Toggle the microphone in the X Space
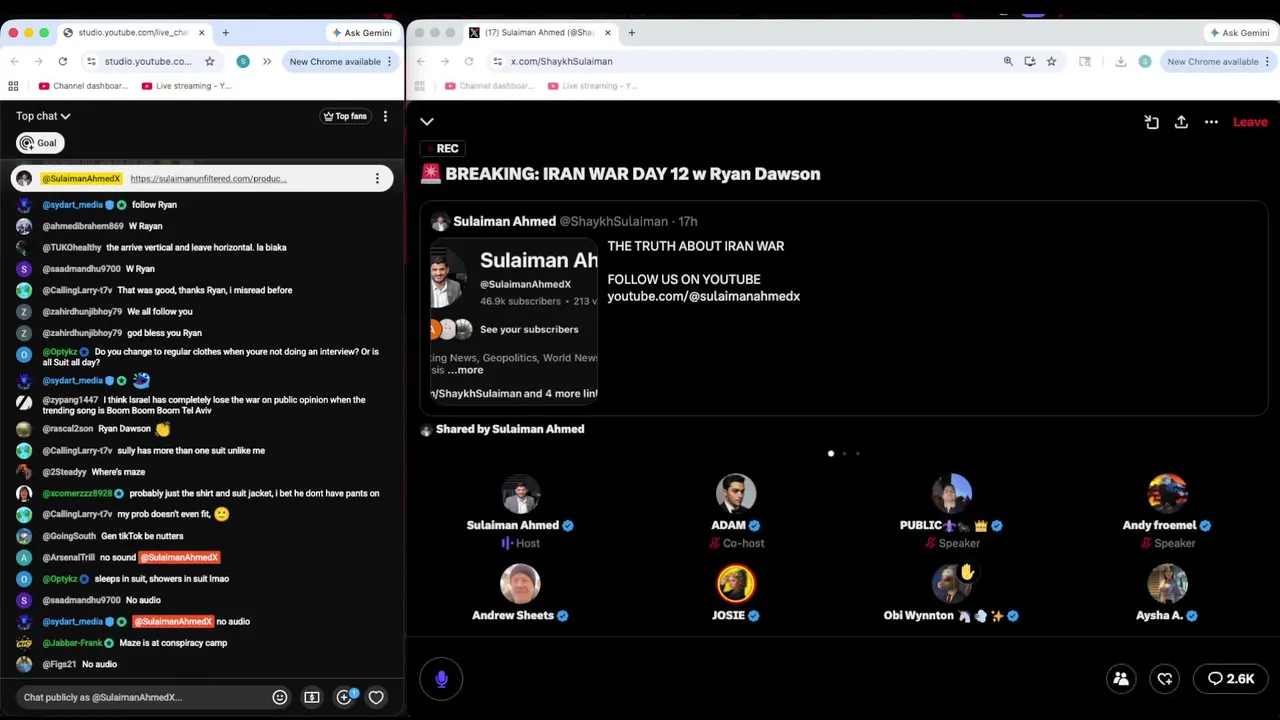 click(441, 679)
